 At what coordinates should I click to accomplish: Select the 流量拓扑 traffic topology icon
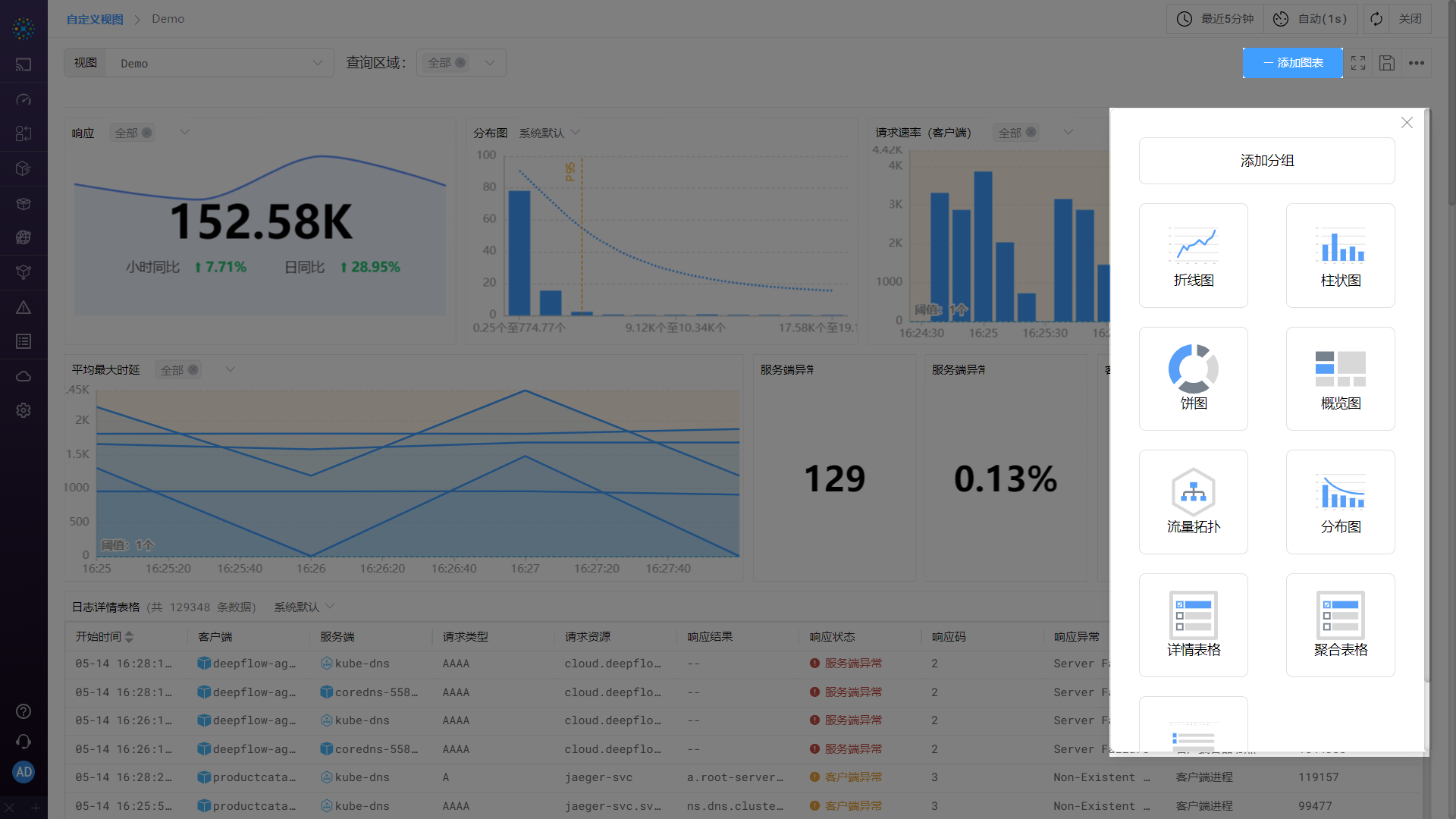(1193, 501)
